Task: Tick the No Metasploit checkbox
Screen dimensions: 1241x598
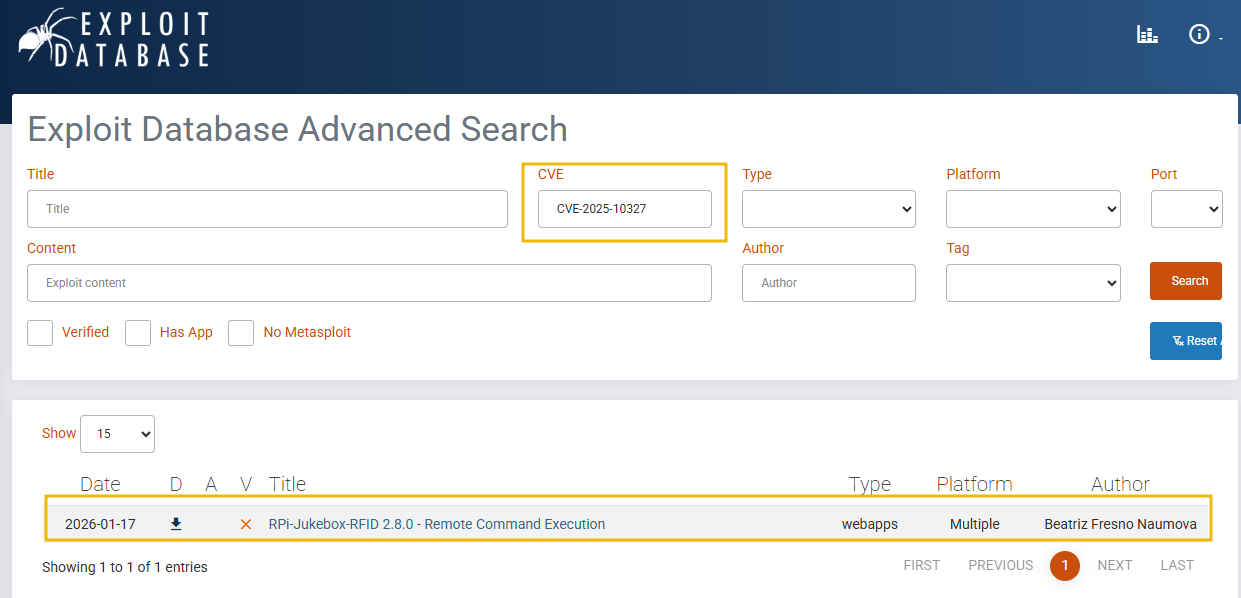Action: click(x=240, y=332)
